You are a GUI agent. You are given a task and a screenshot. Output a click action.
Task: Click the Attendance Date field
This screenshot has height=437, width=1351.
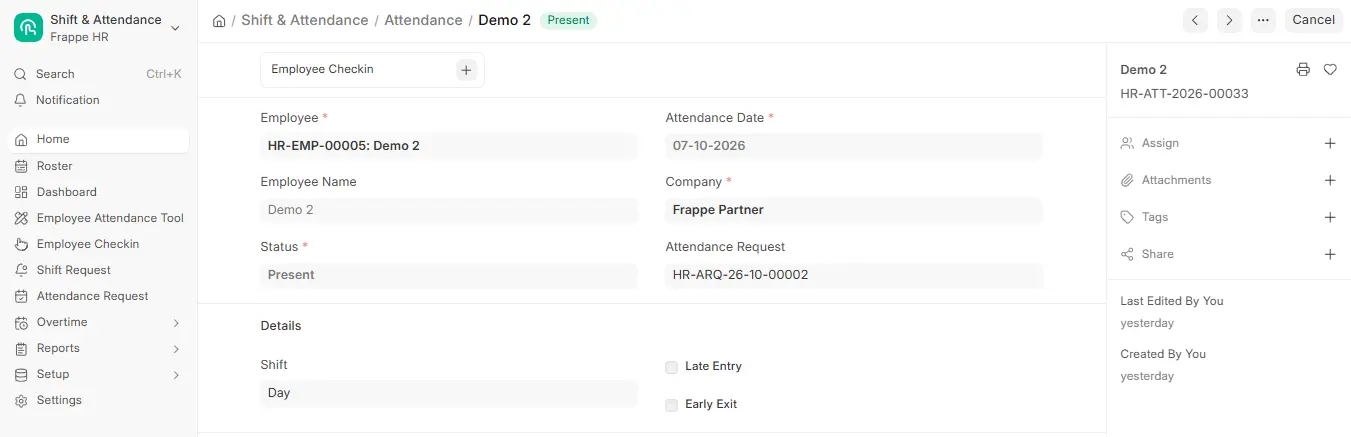pos(854,146)
